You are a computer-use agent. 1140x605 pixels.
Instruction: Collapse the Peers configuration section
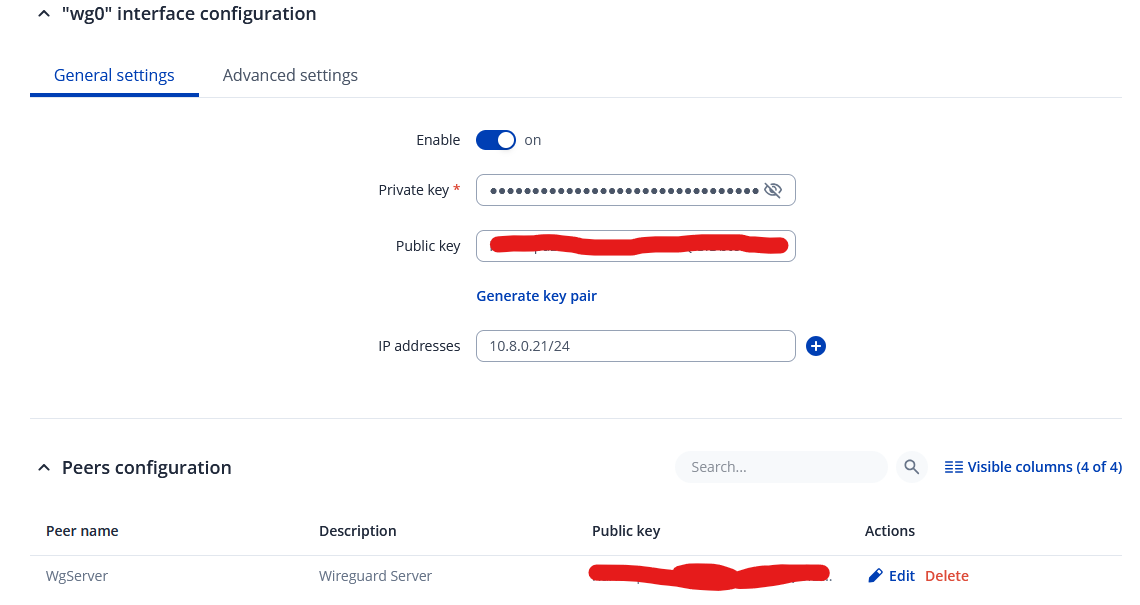pyautogui.click(x=43, y=467)
